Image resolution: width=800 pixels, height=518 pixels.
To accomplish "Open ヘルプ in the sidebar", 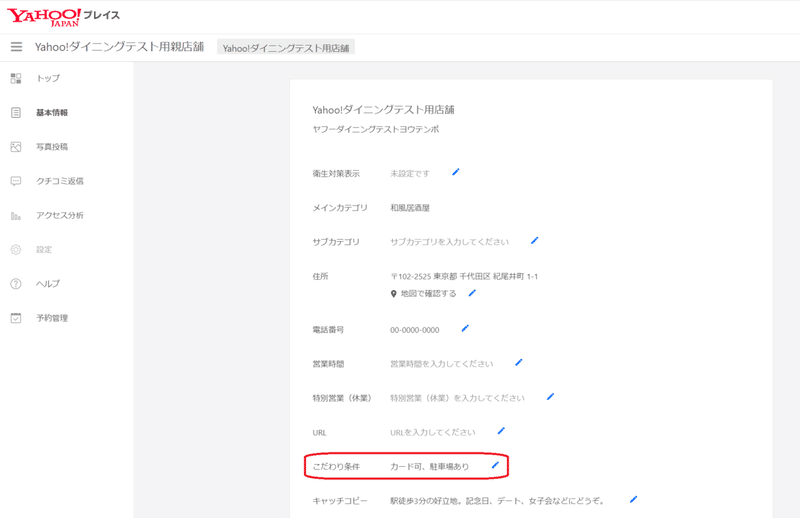I will (x=47, y=284).
